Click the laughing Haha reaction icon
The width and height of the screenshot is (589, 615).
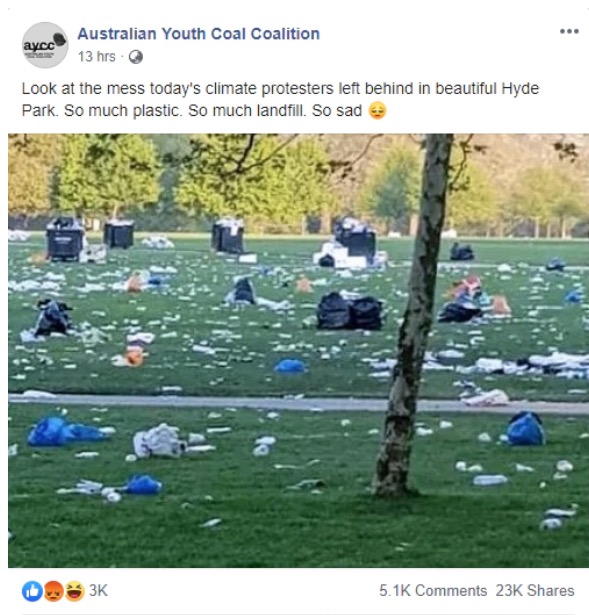75,591
